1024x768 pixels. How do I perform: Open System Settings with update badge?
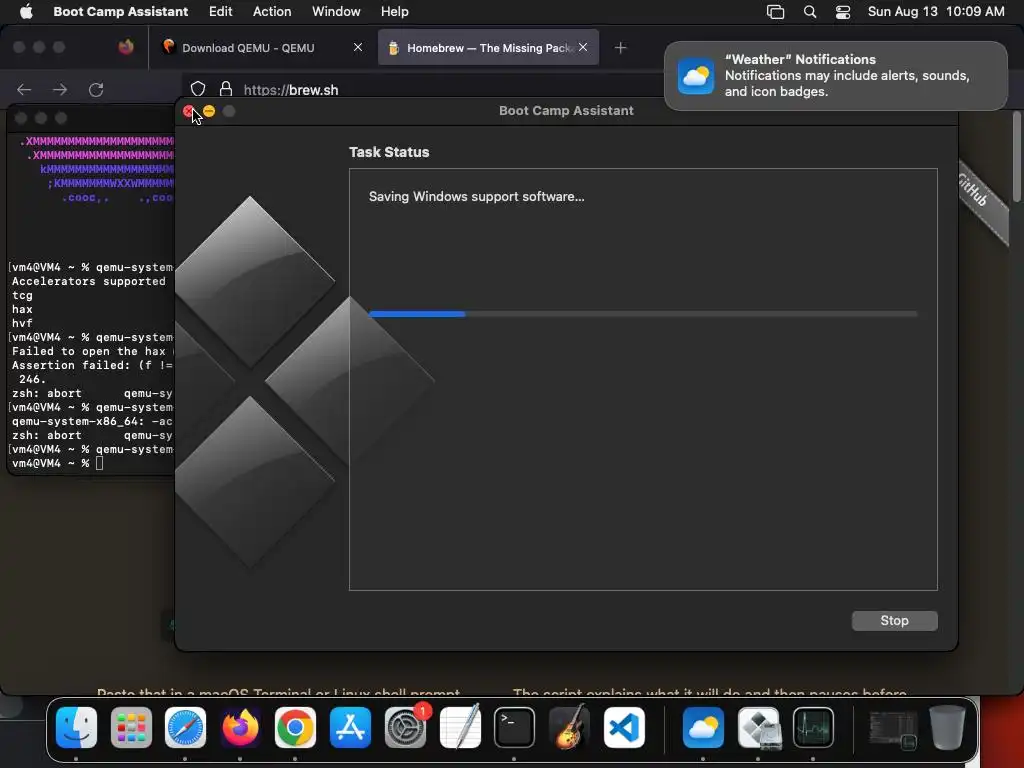click(406, 727)
